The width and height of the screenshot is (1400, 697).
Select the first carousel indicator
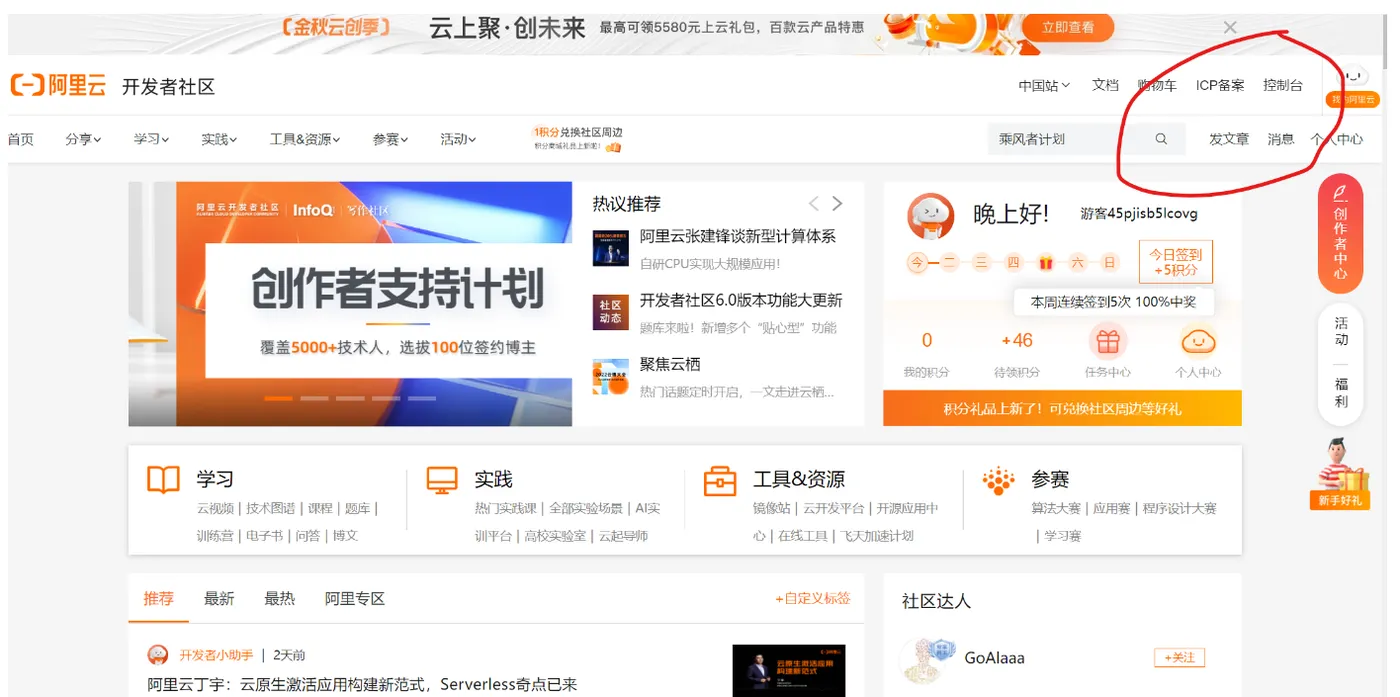(278, 398)
